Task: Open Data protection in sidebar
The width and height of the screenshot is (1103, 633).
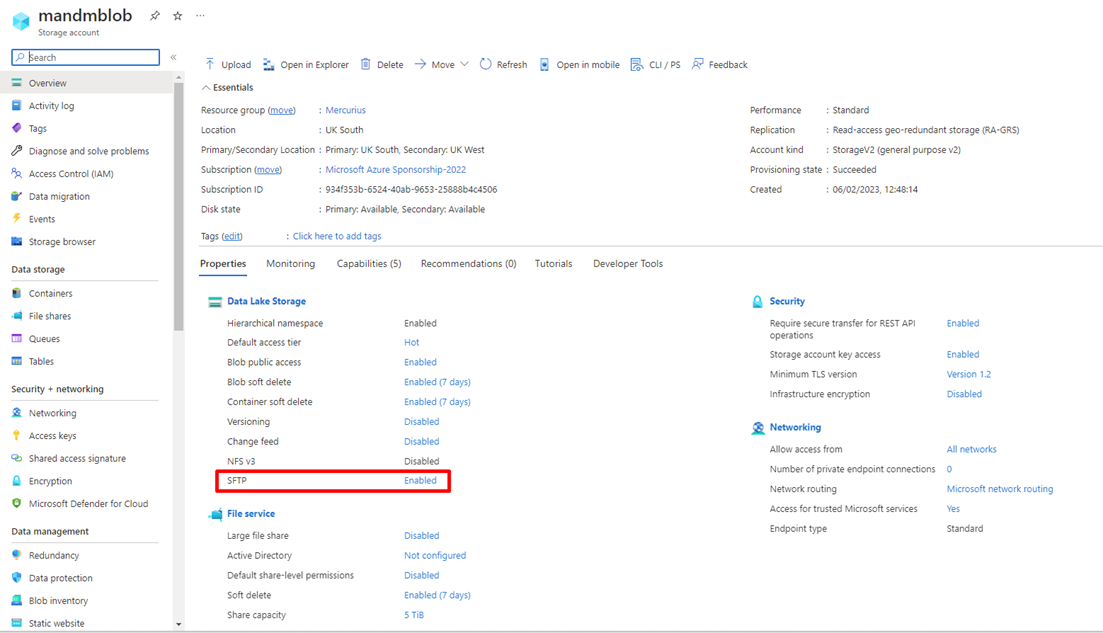Action: point(60,577)
